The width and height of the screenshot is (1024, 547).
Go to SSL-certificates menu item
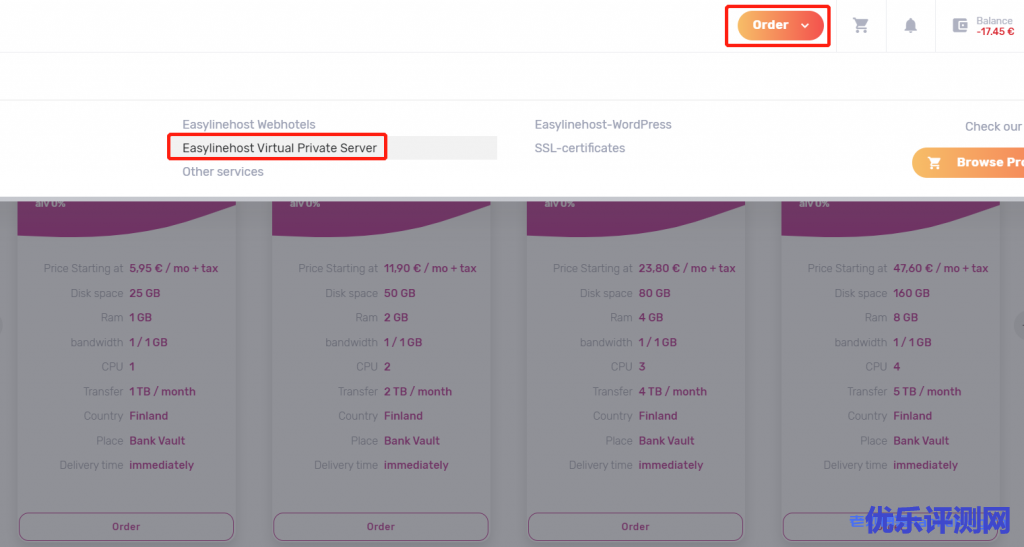(580, 148)
